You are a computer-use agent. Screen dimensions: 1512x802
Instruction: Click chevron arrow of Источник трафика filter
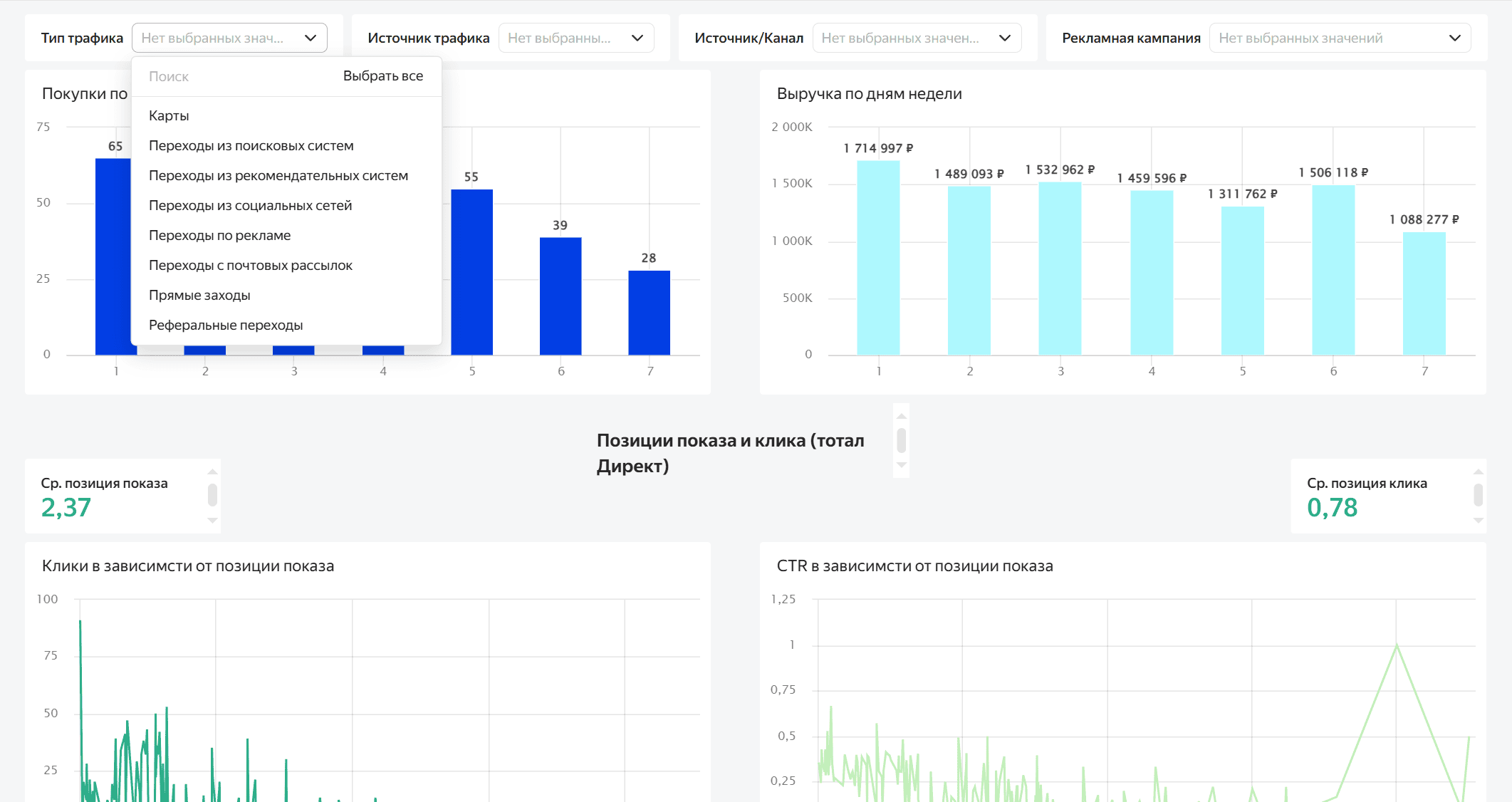pyautogui.click(x=637, y=38)
